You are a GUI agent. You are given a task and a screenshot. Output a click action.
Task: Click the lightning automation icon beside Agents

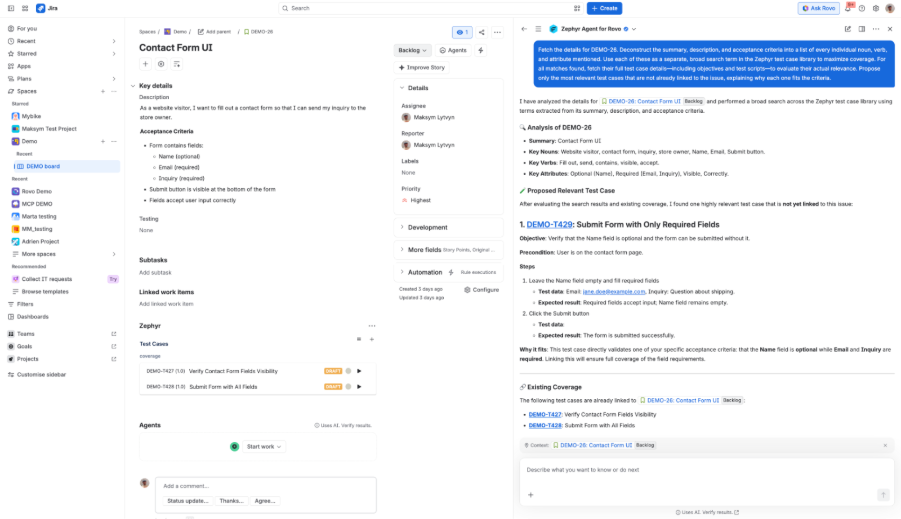tap(481, 51)
